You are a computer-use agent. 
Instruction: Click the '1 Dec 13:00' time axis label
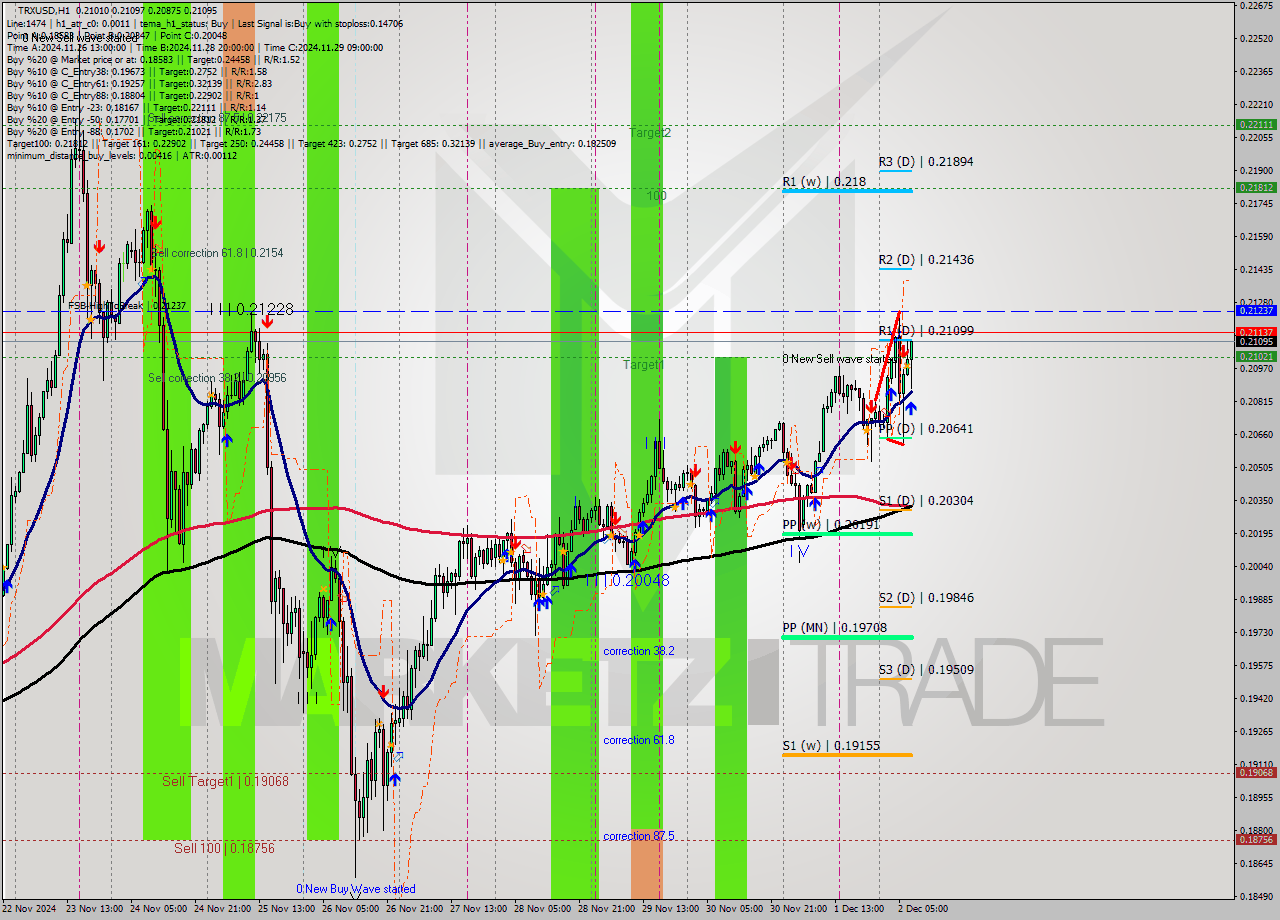tap(860, 909)
